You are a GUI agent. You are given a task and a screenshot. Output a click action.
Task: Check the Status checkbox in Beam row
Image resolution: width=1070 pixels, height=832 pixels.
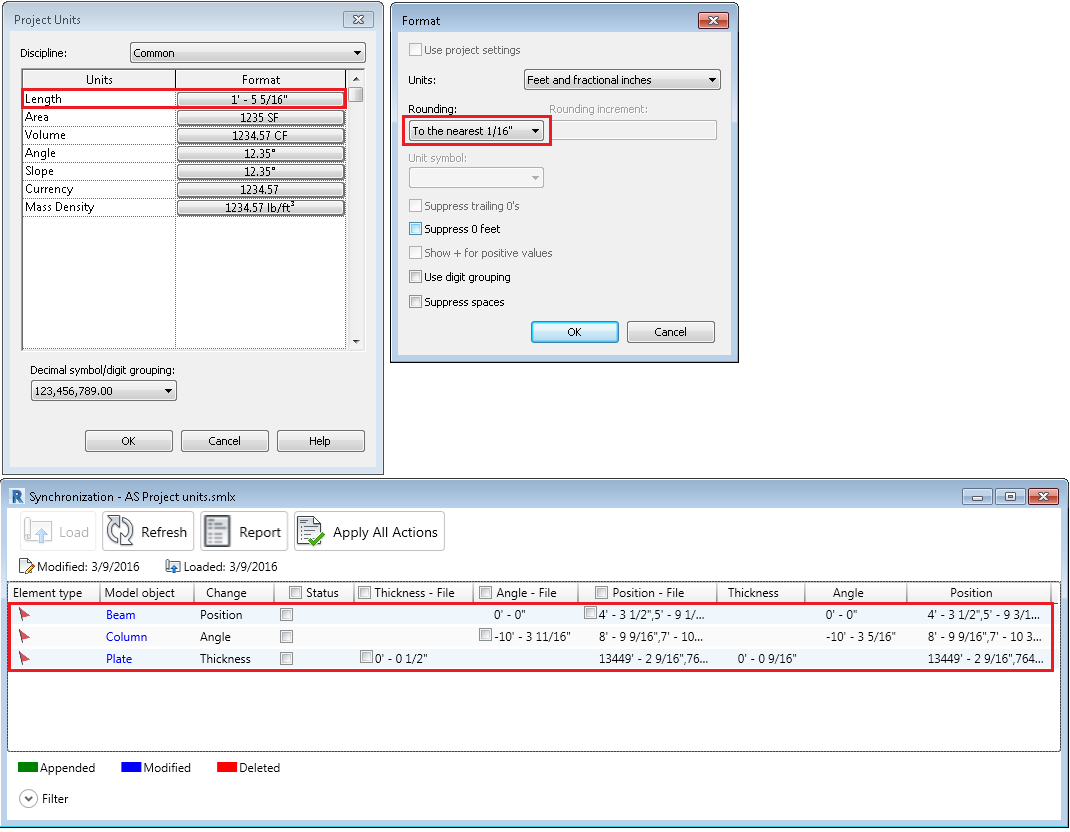[287, 614]
